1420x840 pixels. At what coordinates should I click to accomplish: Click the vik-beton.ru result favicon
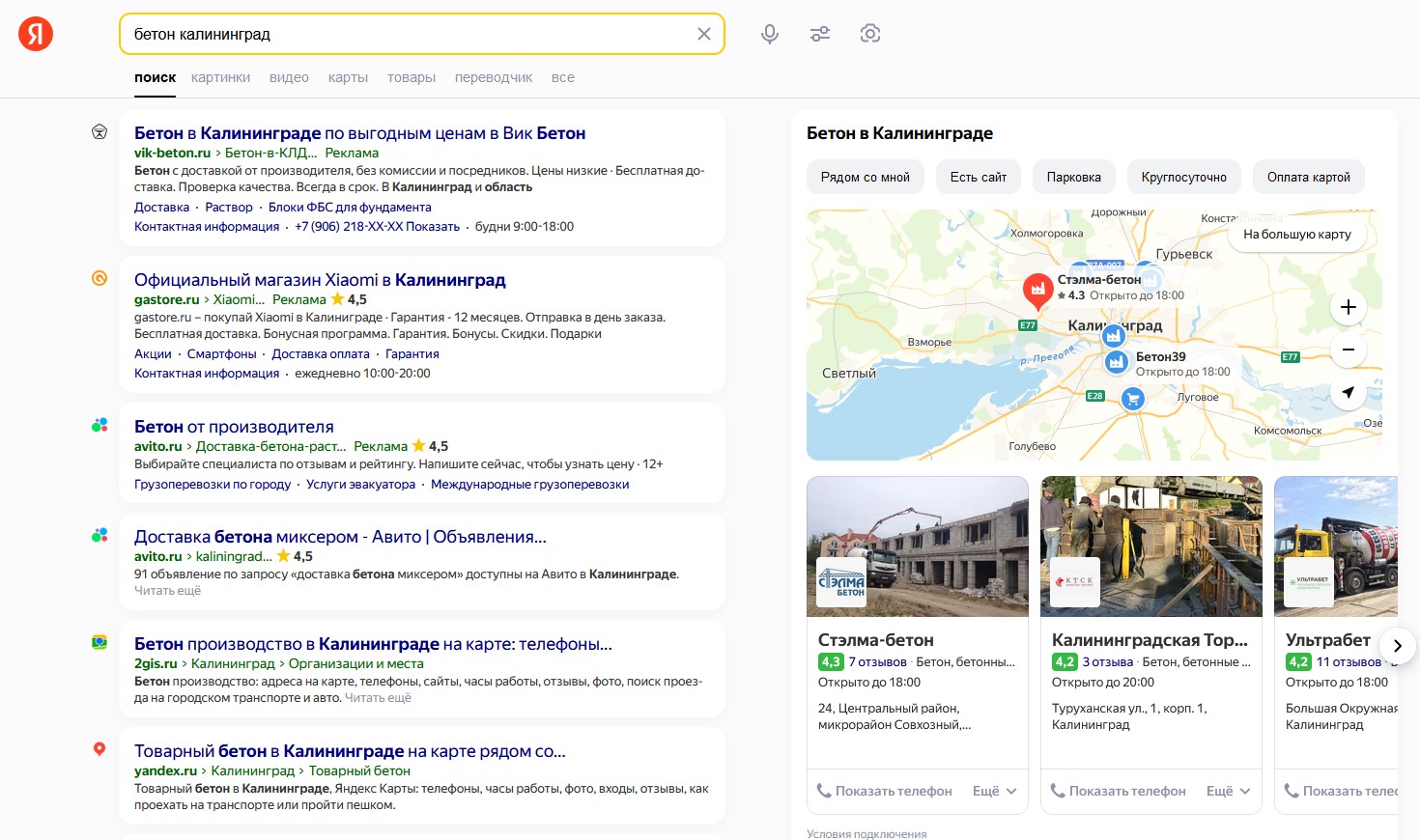pos(99,132)
